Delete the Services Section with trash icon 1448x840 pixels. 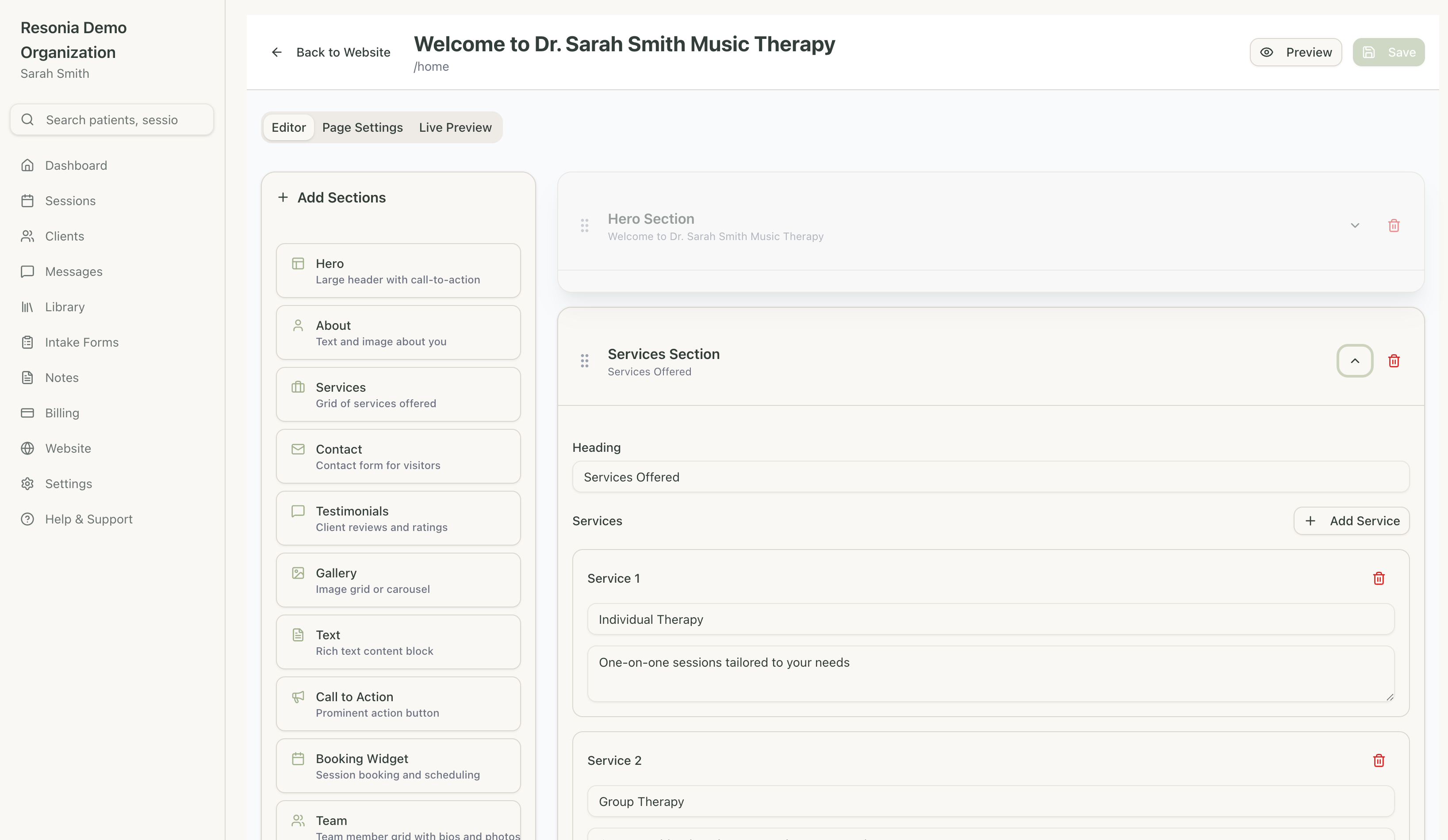1394,361
